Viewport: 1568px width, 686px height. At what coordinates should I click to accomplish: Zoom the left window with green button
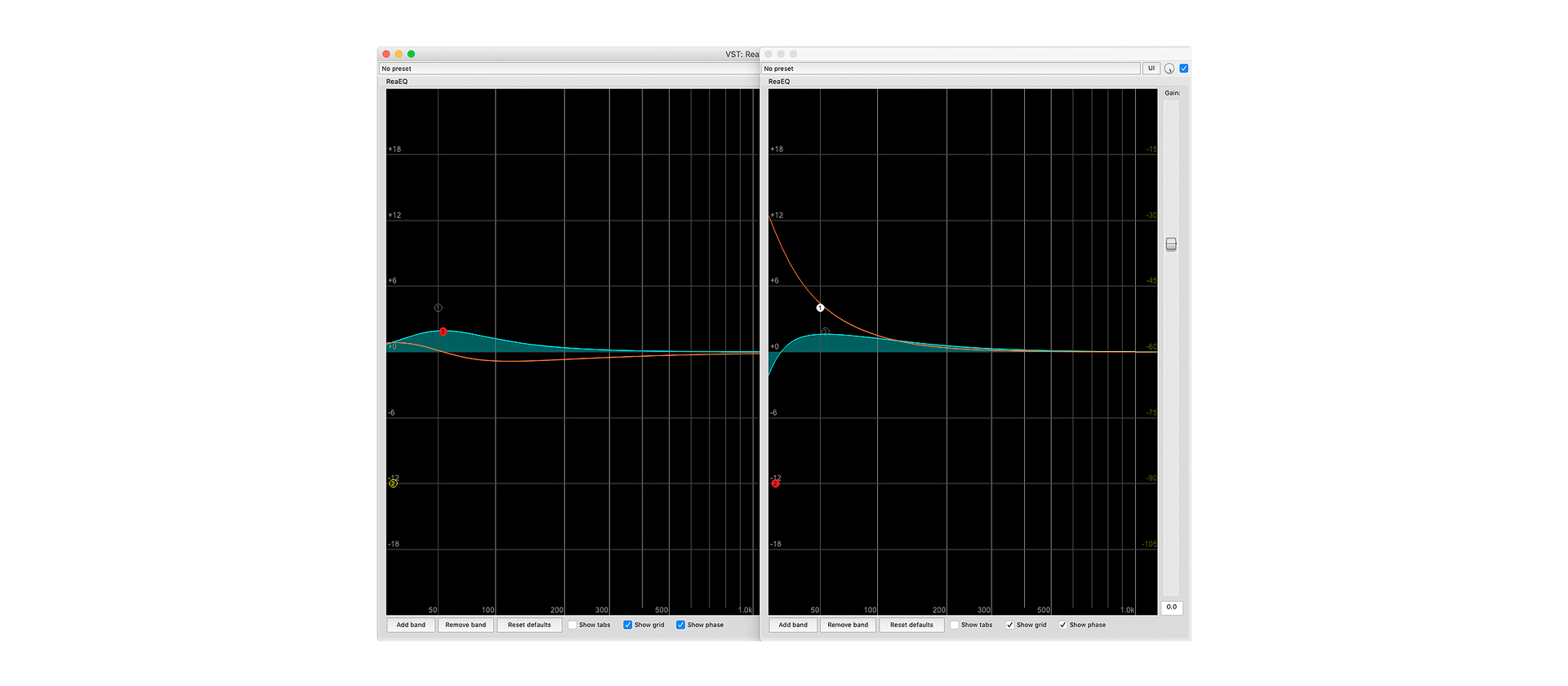click(x=411, y=54)
